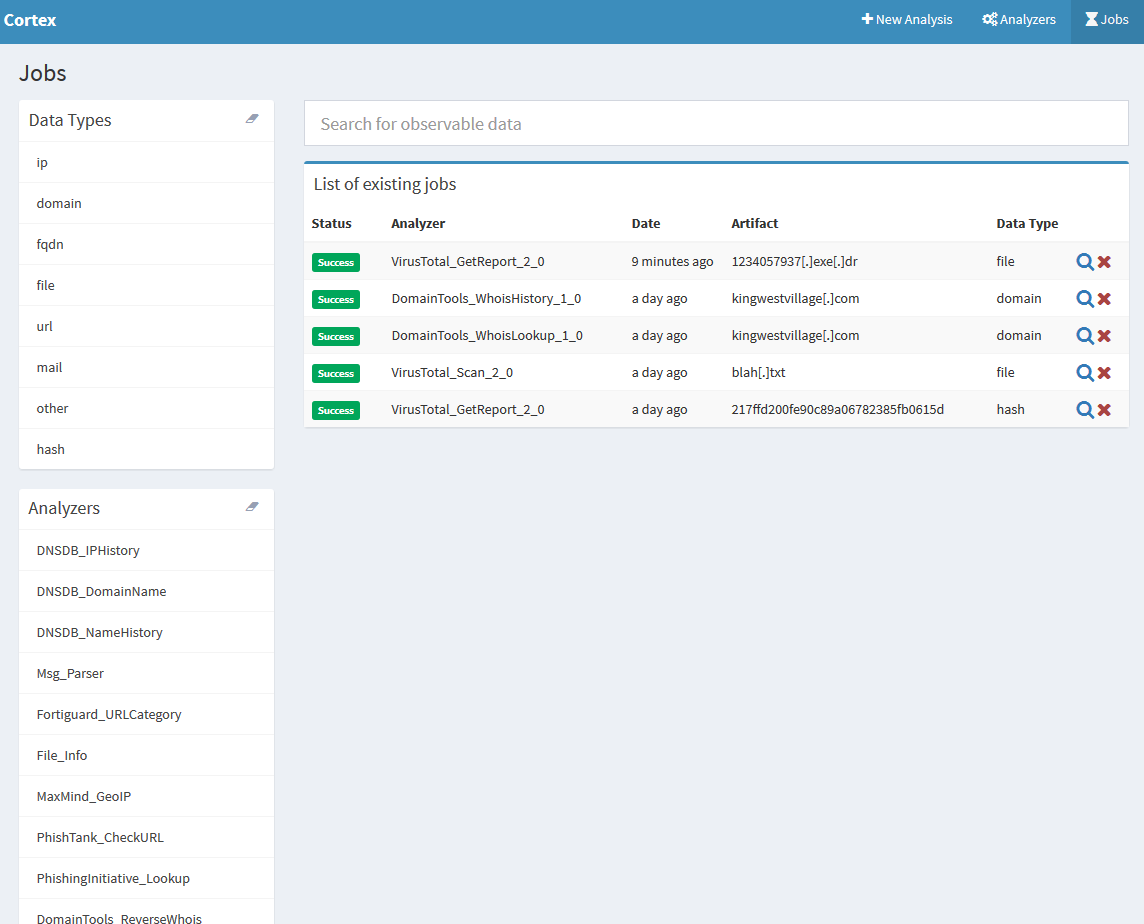Viewport: 1144px width, 924px height.
Task: Filter jobs by domain data type
Action: [59, 204]
